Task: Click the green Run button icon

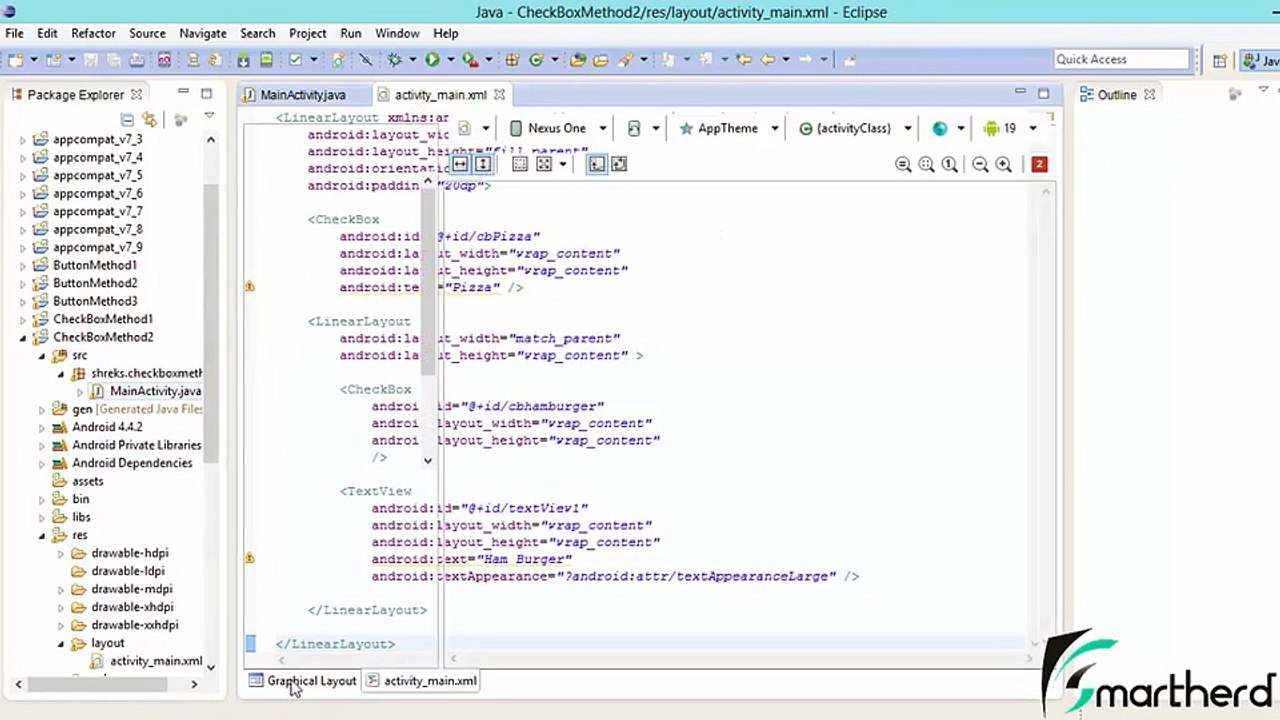Action: (432, 60)
